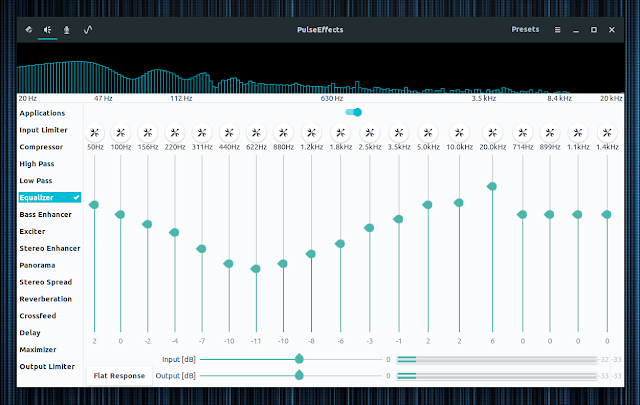Open 50Hz band settings icon
Image resolution: width=640 pixels, height=405 pixels.
(95, 133)
